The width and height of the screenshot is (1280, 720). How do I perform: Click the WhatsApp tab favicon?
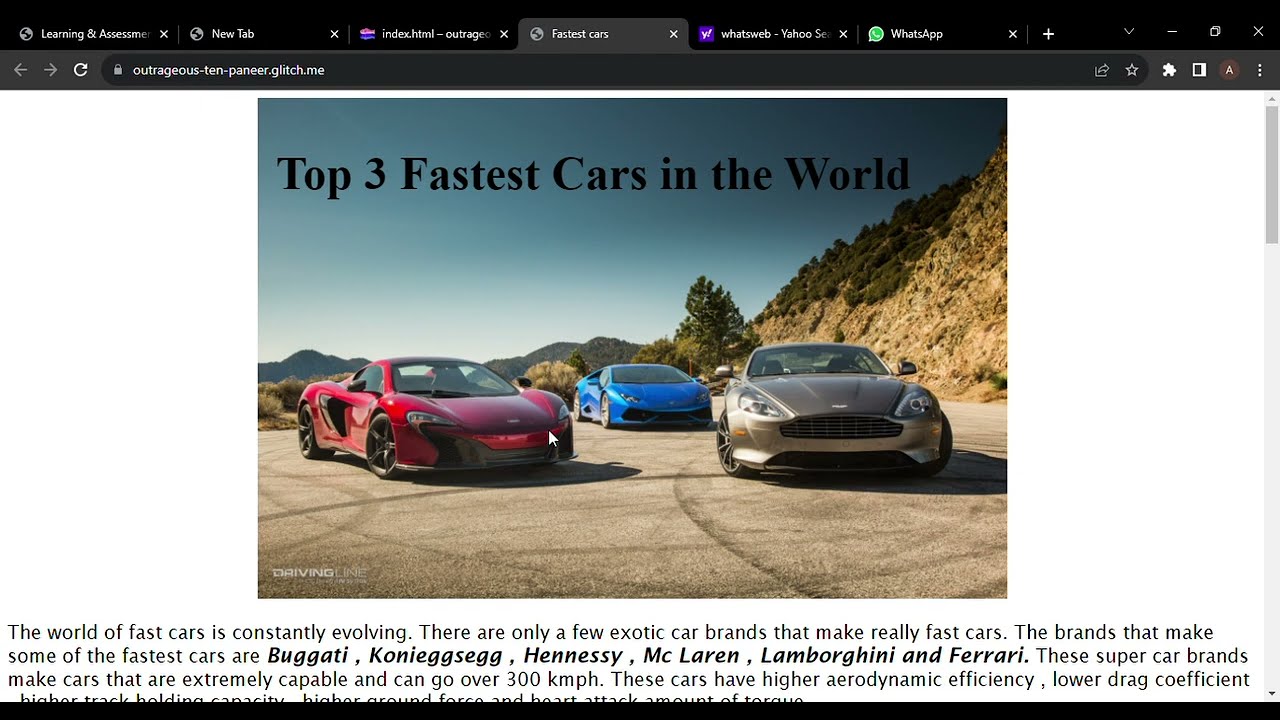(876, 34)
